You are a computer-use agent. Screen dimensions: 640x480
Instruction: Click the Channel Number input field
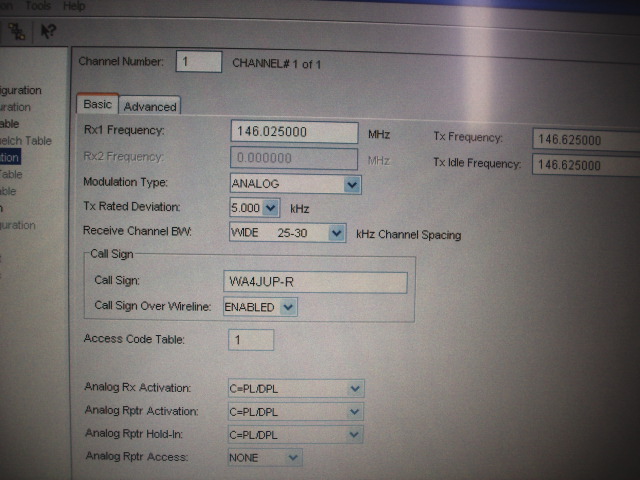click(x=198, y=62)
